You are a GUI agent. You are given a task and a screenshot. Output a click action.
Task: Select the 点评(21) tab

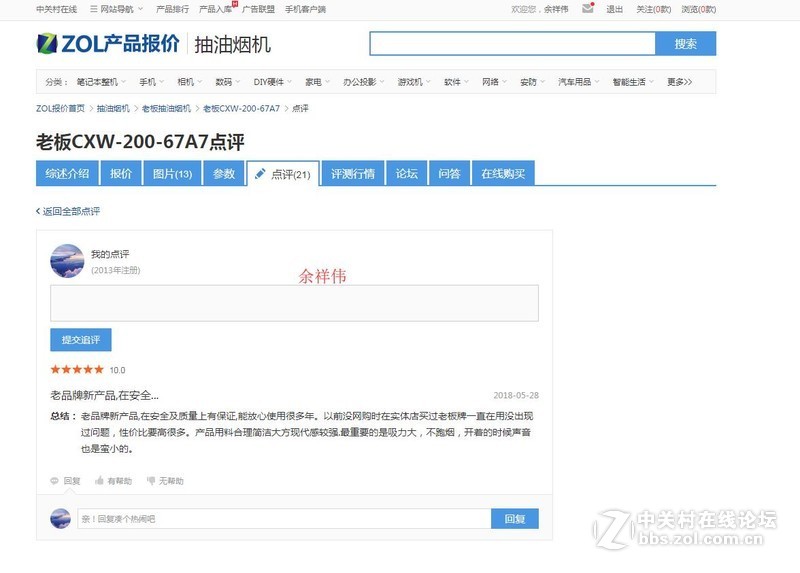point(283,174)
